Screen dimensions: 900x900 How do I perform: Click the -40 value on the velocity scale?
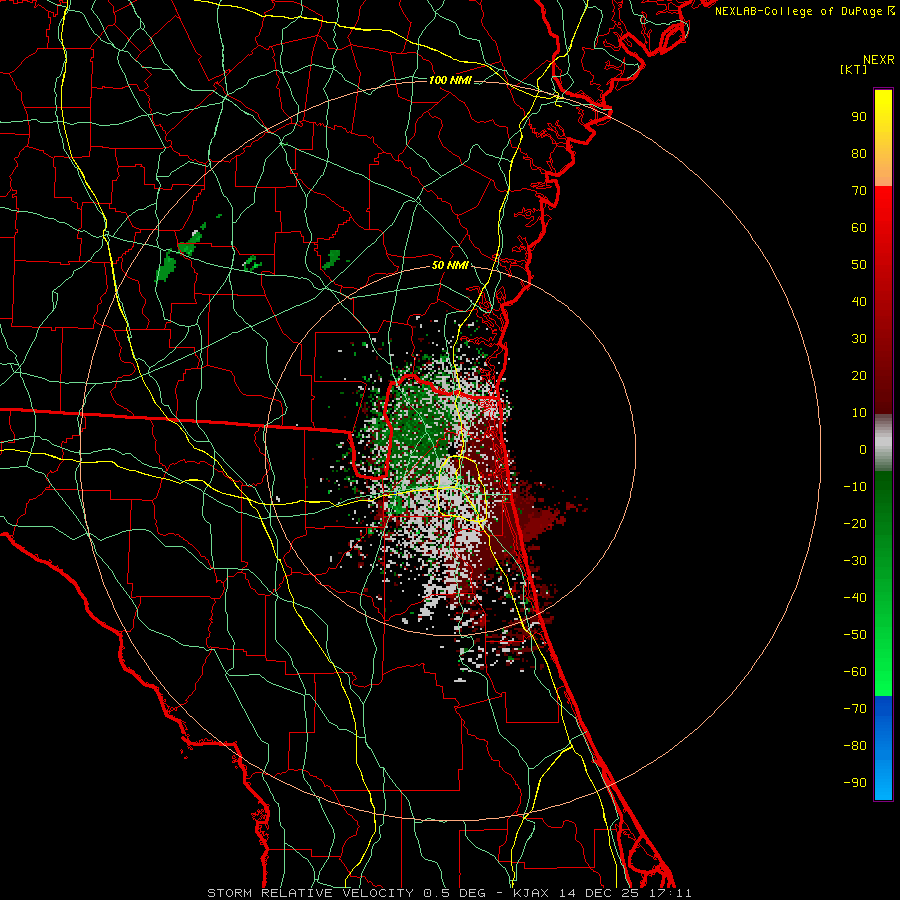tap(855, 598)
